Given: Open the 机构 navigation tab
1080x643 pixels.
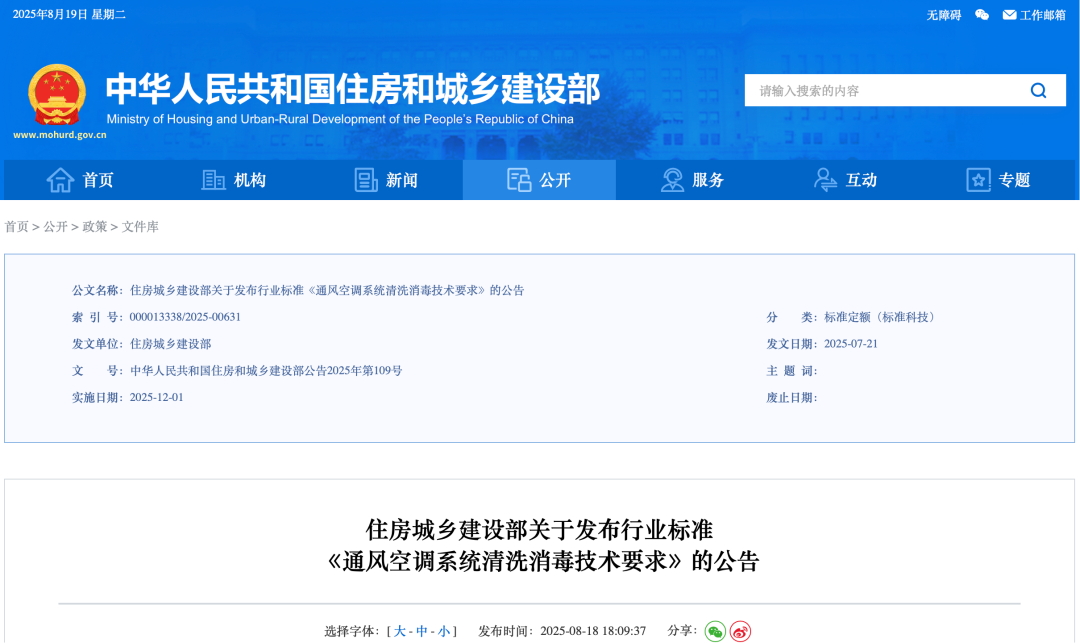Looking at the screenshot, I should 233,180.
